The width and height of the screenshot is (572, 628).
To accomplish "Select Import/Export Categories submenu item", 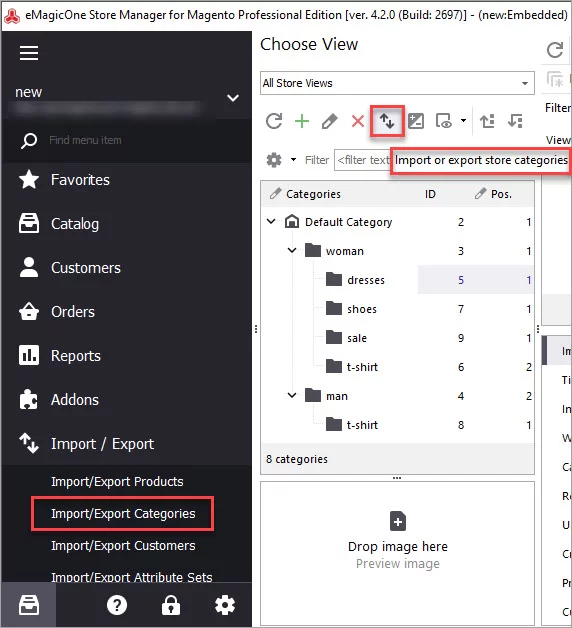I will [x=123, y=513].
